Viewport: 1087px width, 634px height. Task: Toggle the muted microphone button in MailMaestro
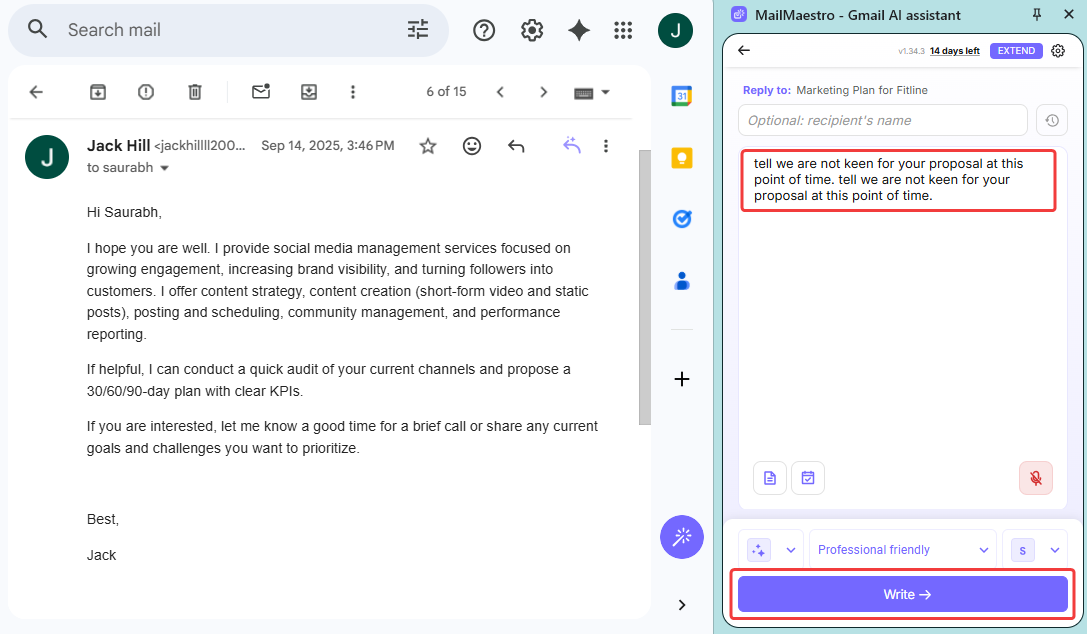point(1036,478)
